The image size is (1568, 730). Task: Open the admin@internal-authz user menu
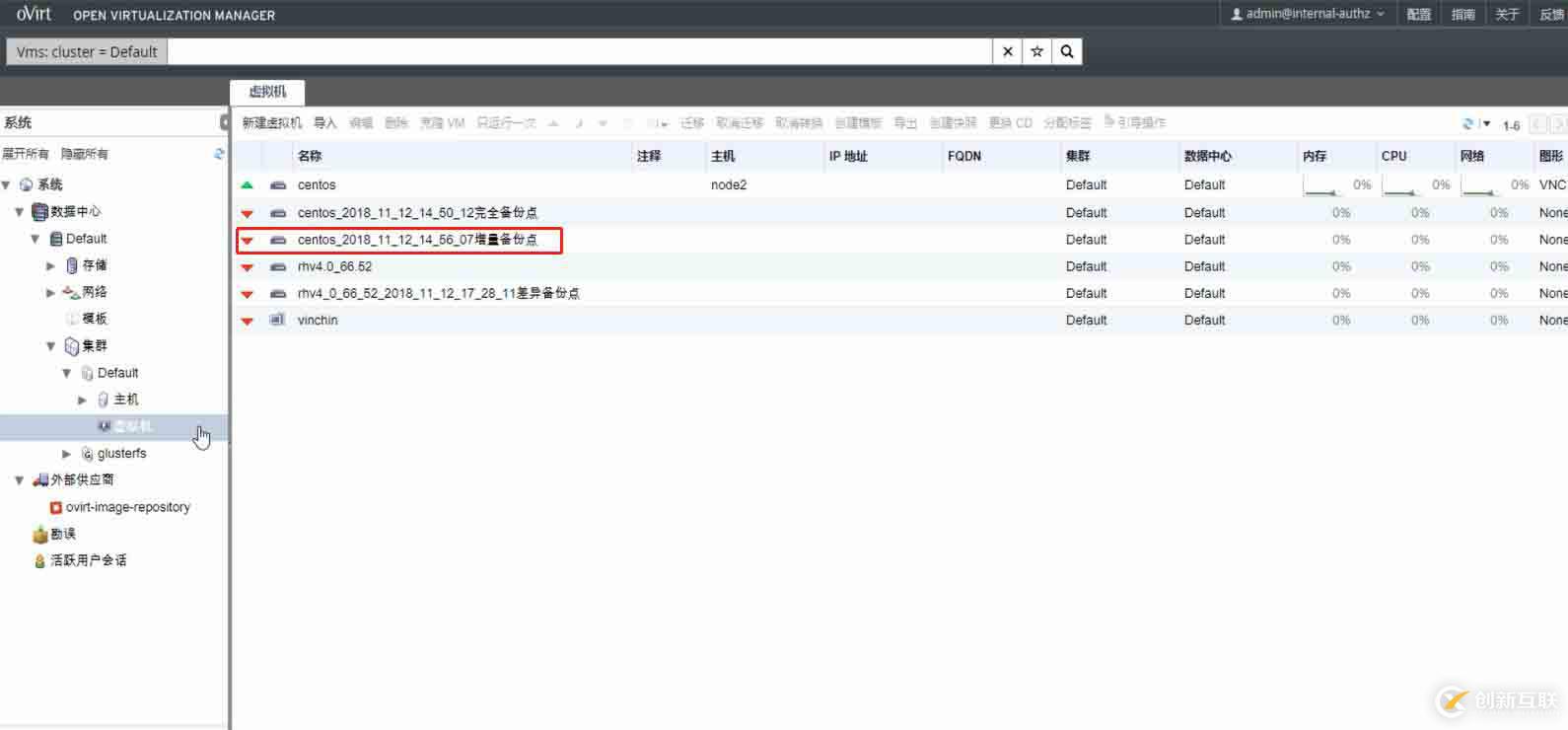point(1308,14)
